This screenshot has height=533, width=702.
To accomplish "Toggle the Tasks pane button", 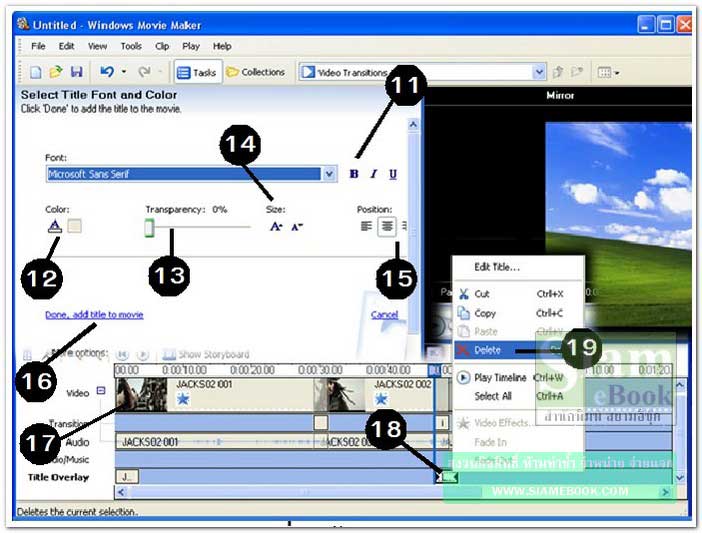I will [x=197, y=72].
